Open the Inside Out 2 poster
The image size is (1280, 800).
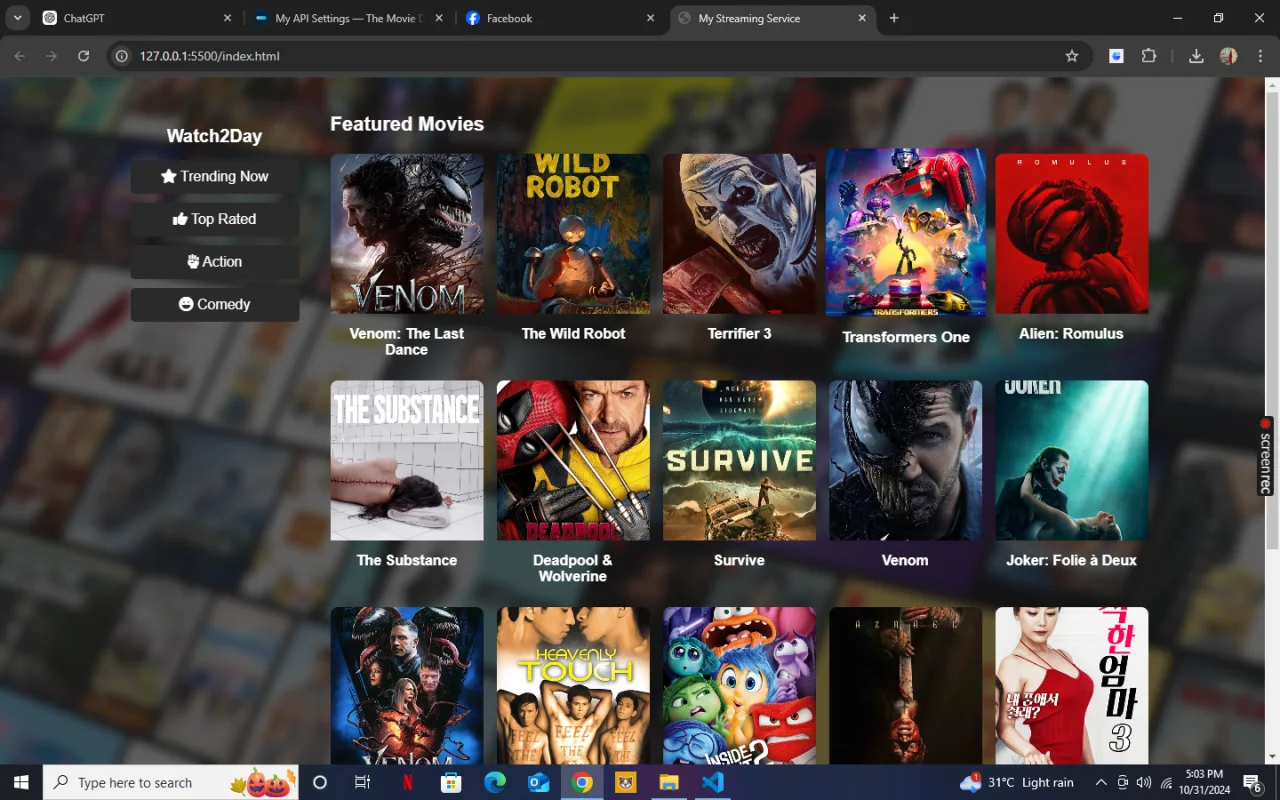739,685
